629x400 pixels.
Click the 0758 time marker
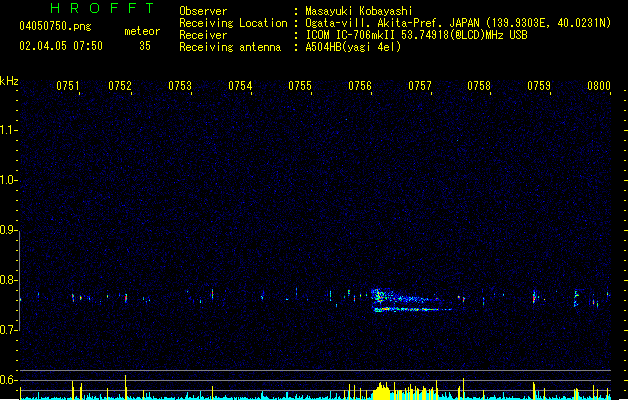tap(479, 86)
